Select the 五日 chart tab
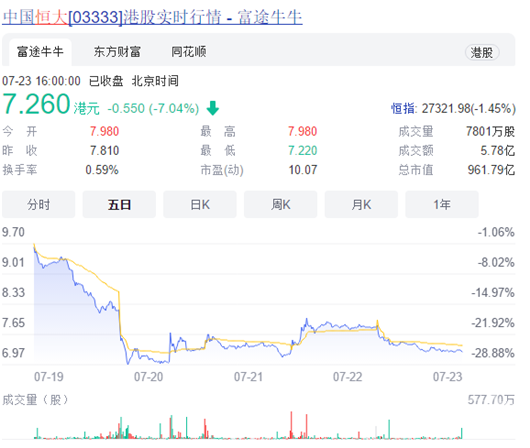This screenshot has height=448, width=530. pos(119,205)
